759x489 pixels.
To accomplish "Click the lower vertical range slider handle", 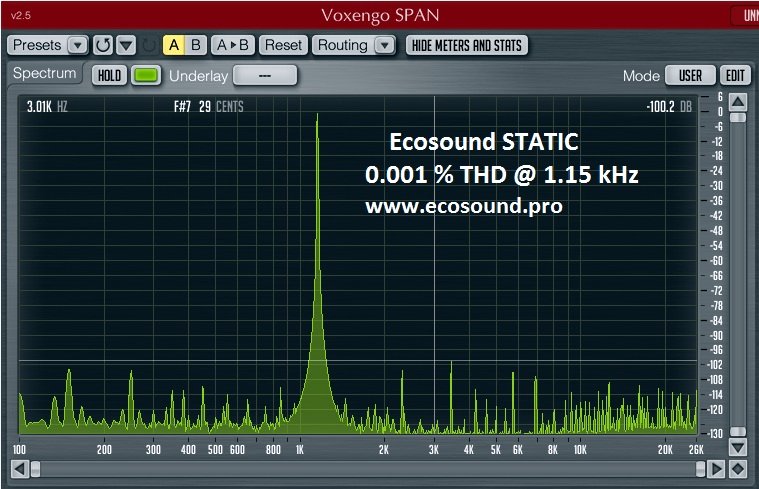I will coord(738,431).
